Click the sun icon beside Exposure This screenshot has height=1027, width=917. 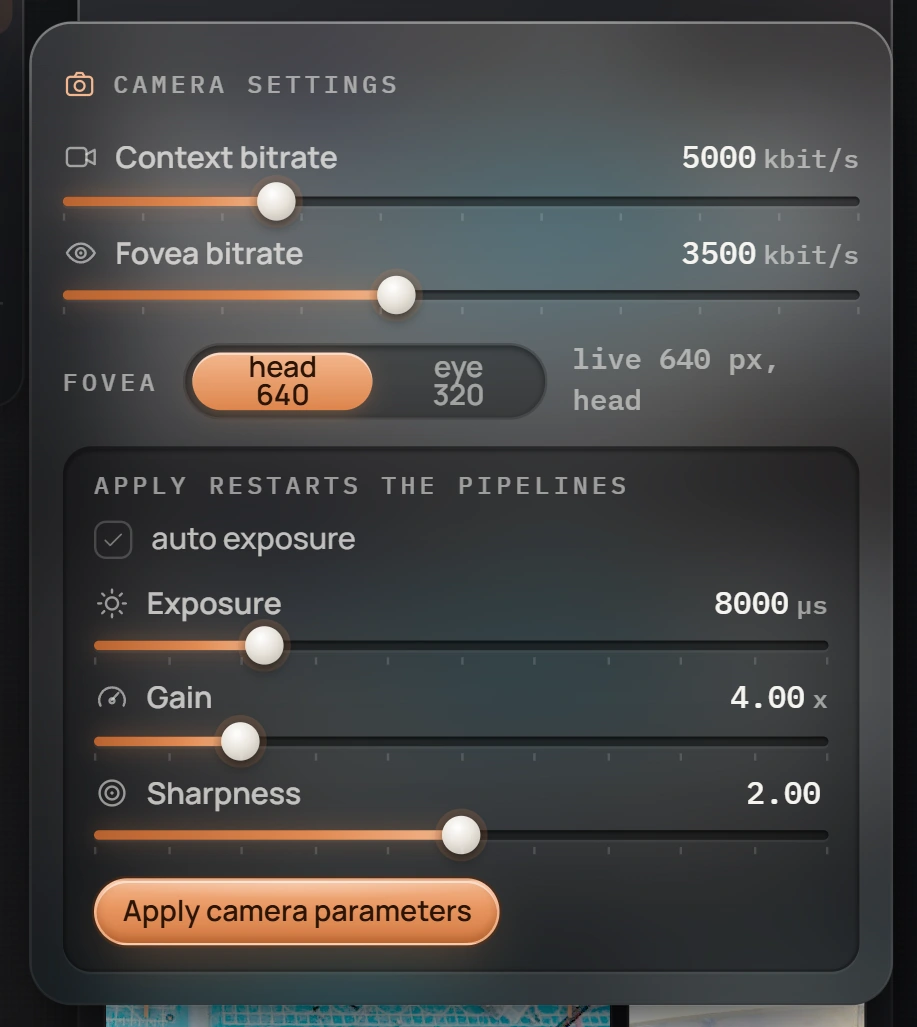pos(112,603)
